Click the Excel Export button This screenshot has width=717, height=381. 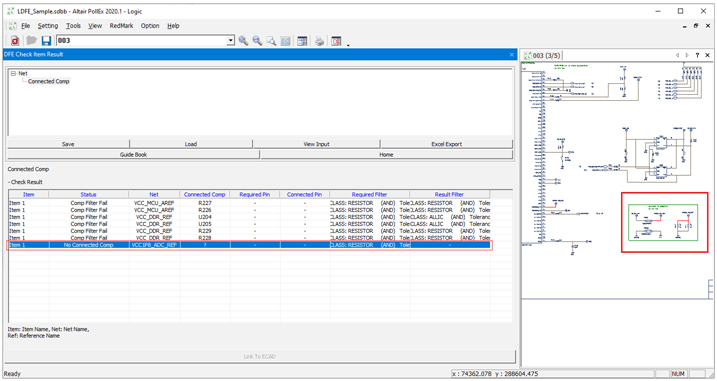pyautogui.click(x=446, y=144)
